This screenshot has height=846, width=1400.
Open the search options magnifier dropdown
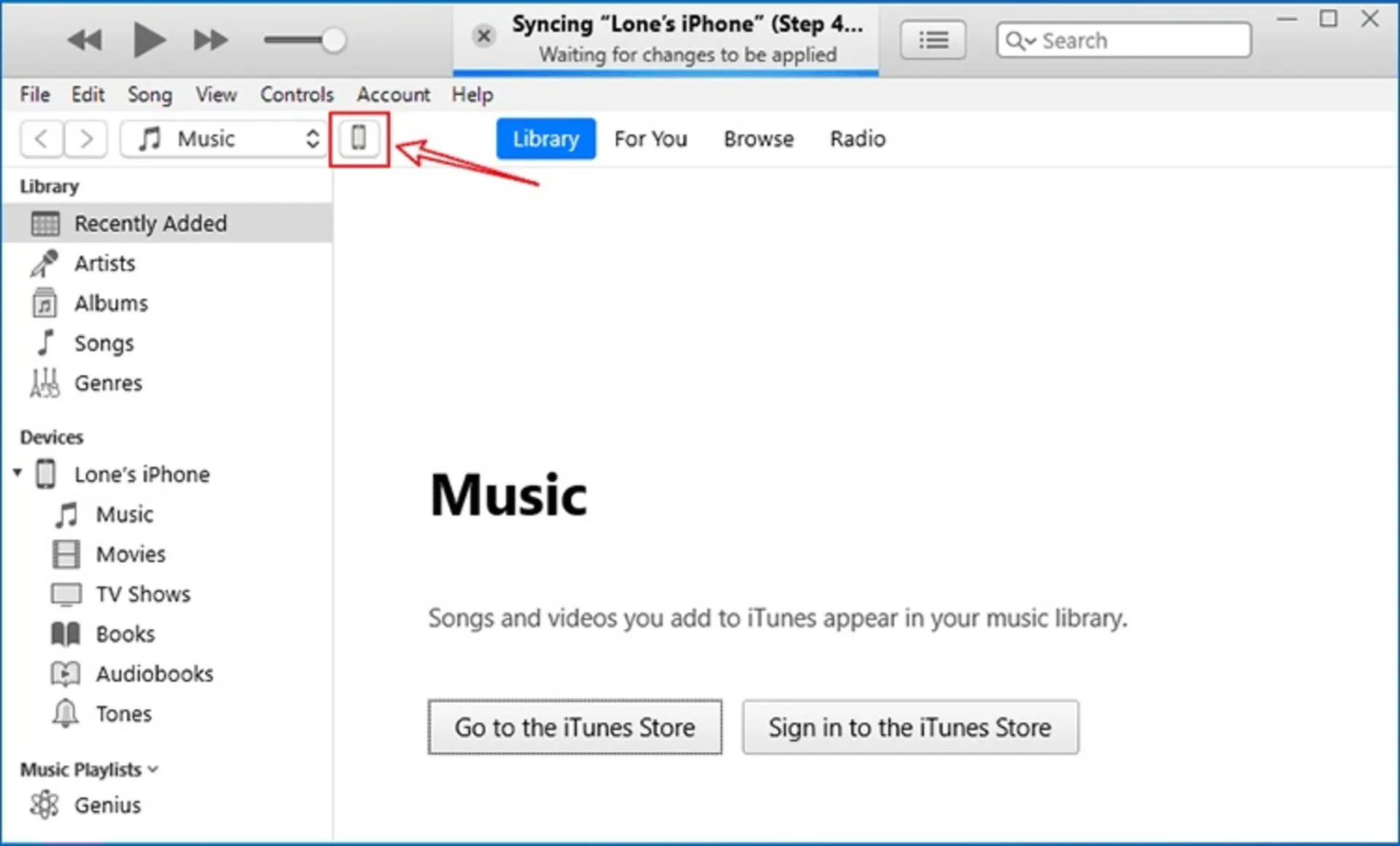[x=1019, y=41]
